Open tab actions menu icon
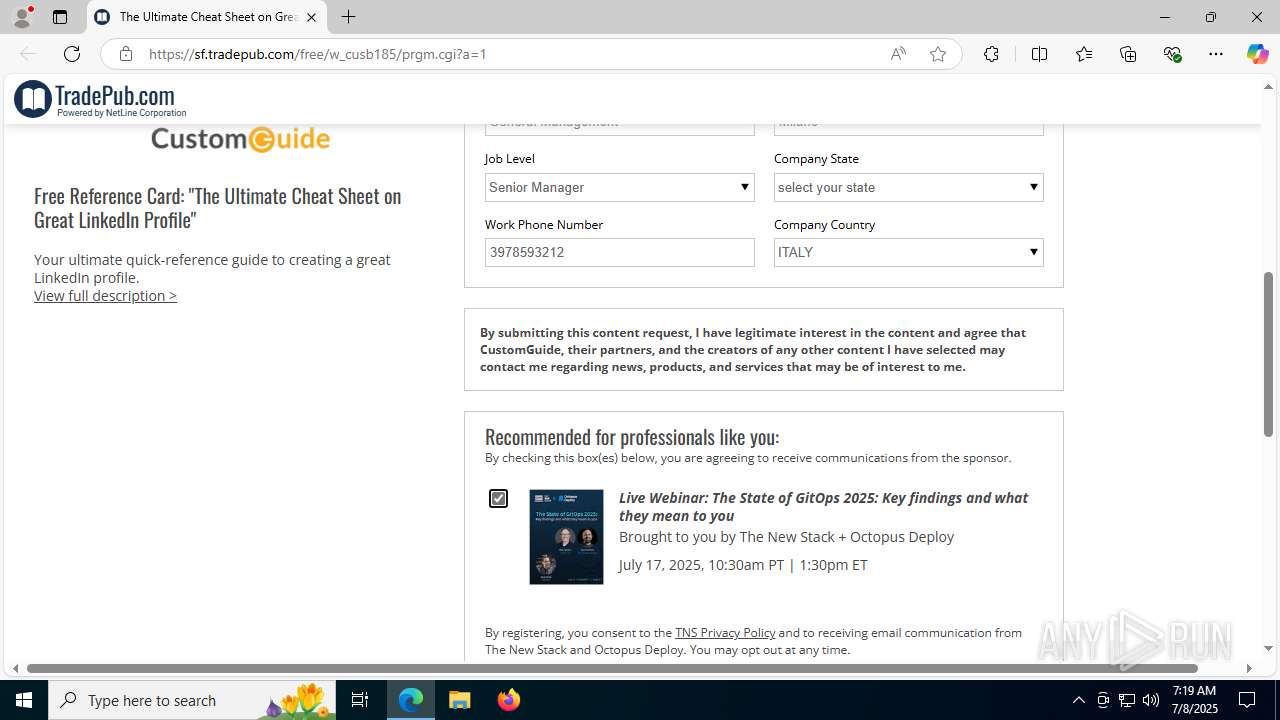 click(60, 17)
